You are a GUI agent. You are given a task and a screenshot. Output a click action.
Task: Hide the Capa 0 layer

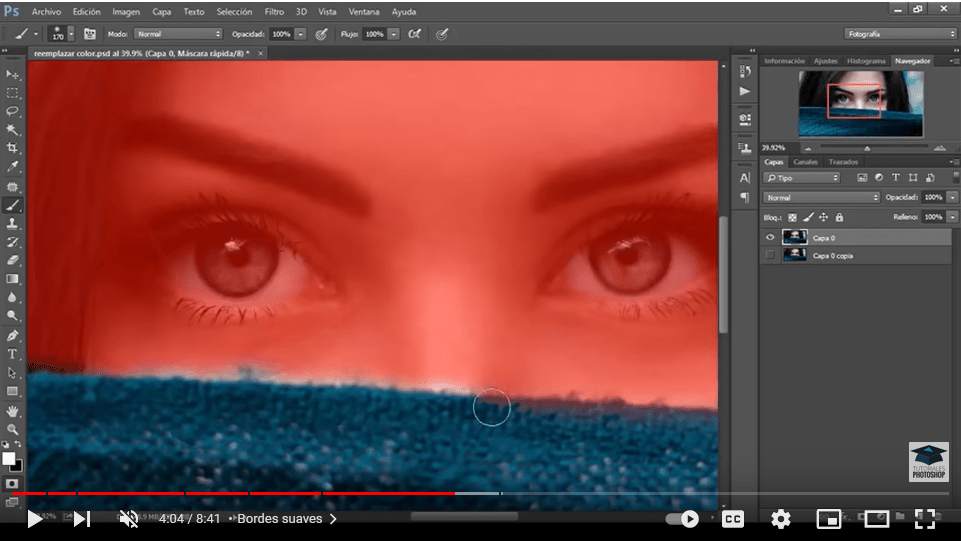(x=770, y=237)
